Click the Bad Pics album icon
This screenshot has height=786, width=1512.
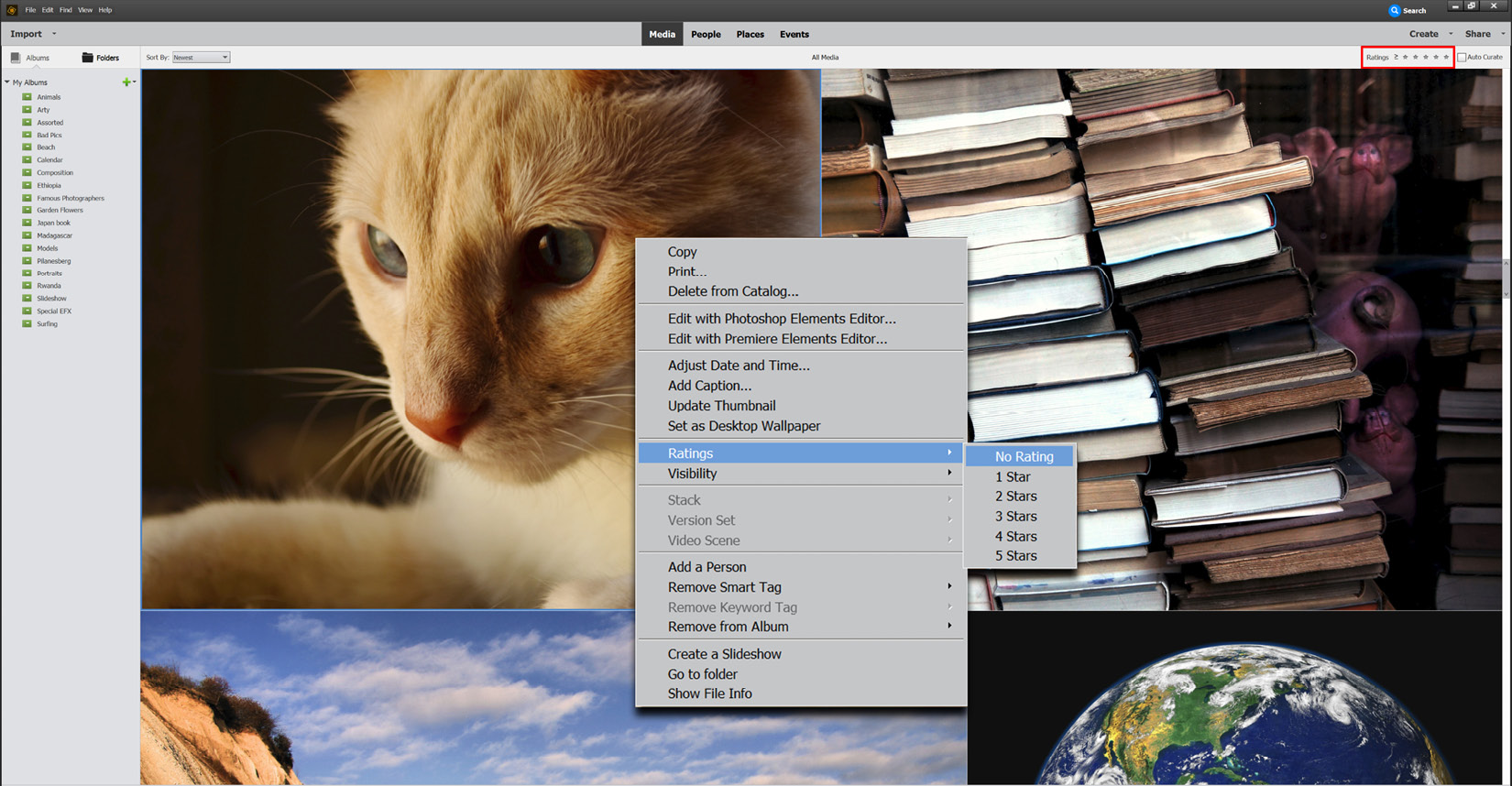click(x=27, y=135)
